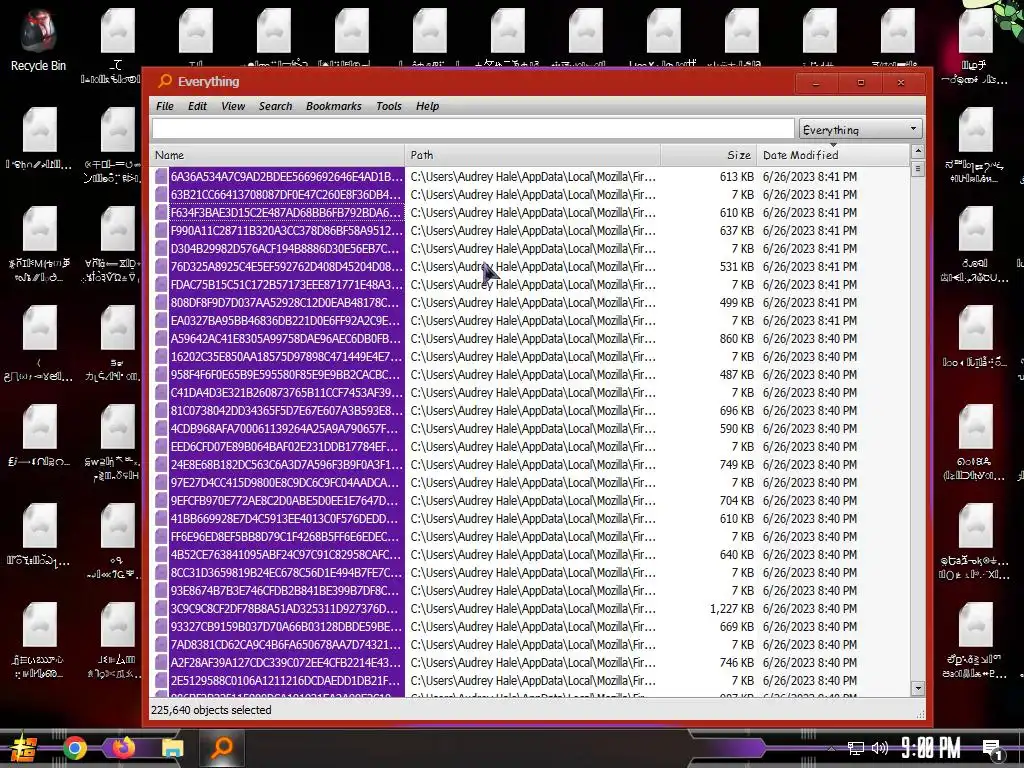Open the Bookmarks menu

[333, 106]
